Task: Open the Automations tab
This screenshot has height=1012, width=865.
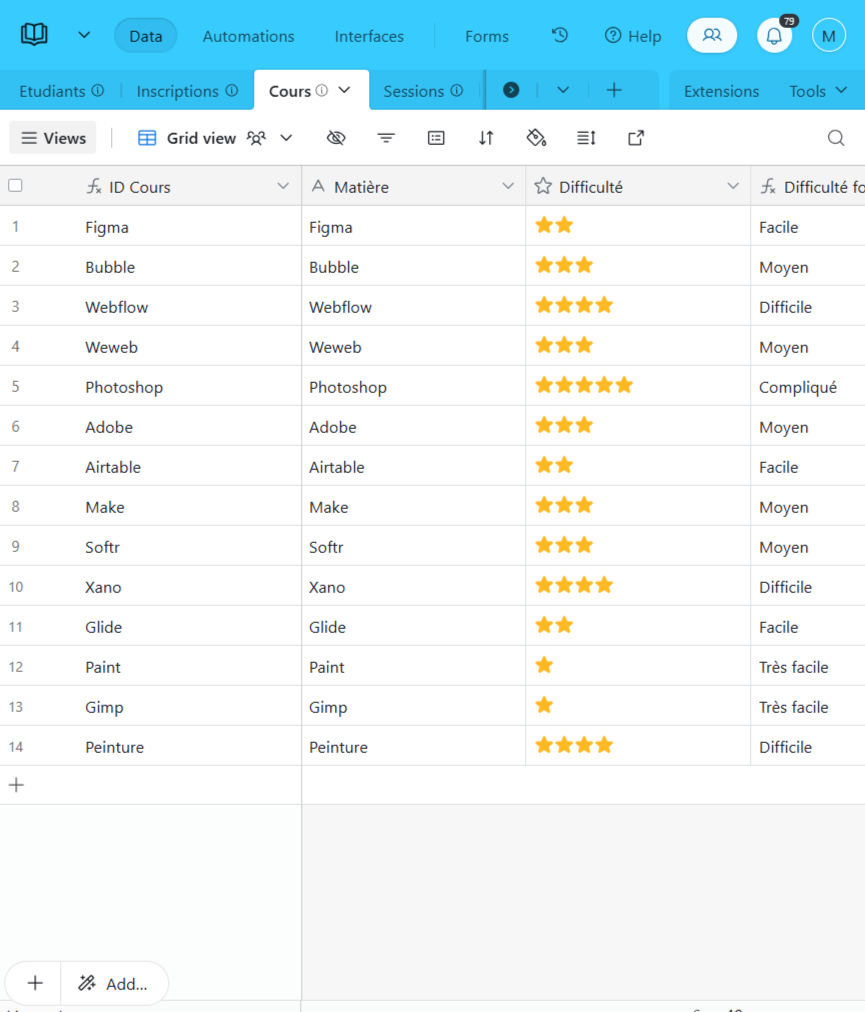Action: (249, 36)
